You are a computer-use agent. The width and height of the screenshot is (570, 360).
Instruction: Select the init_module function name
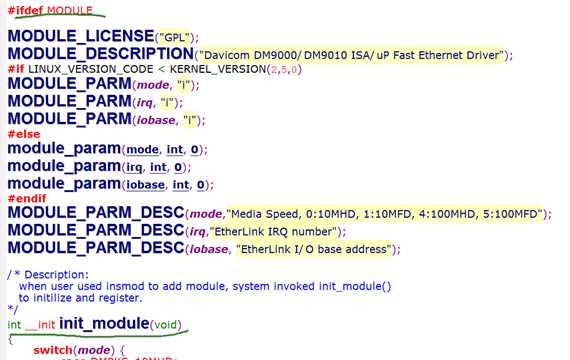click(x=104, y=323)
